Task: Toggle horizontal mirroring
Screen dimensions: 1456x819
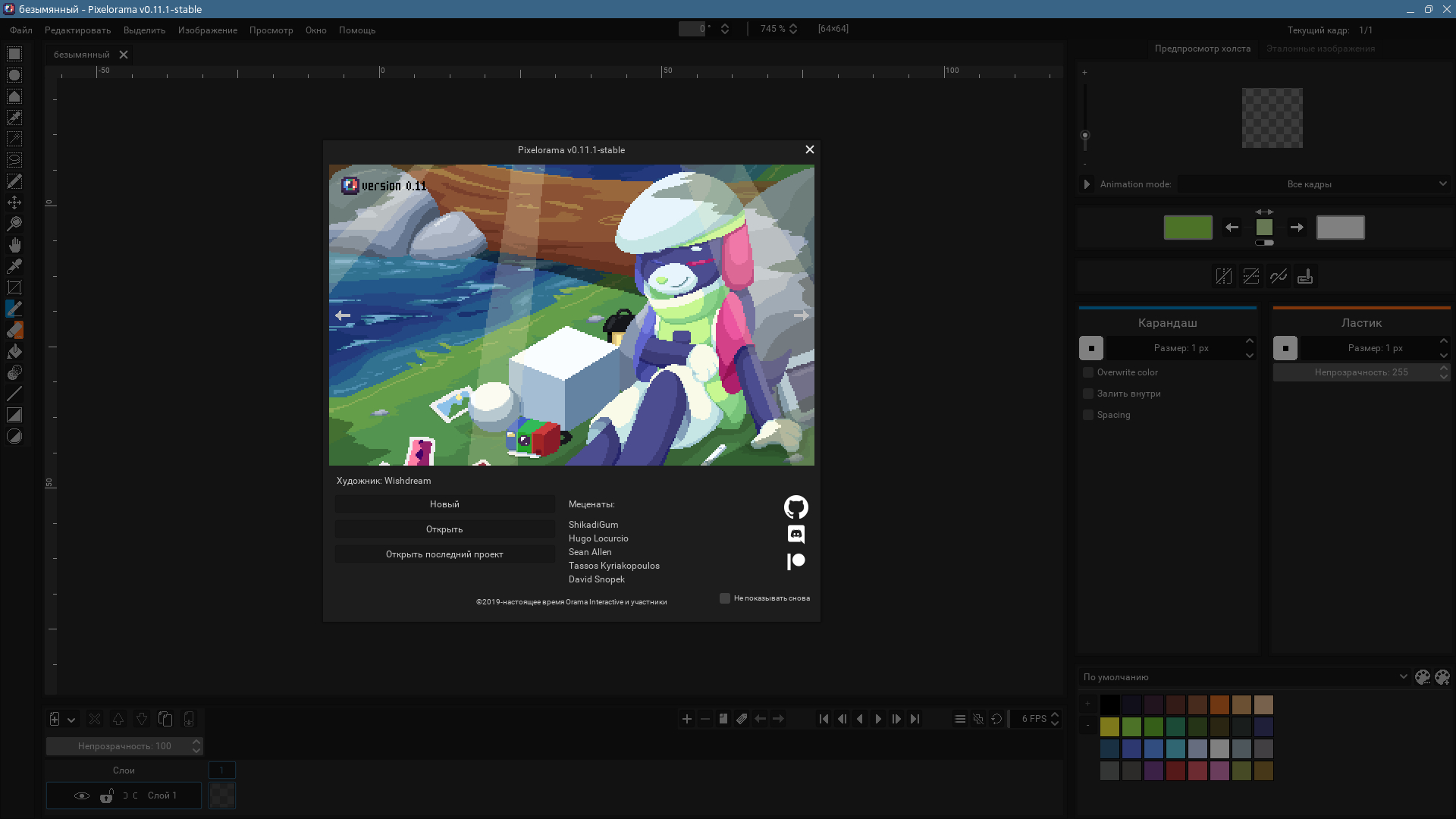Action: coord(1224,277)
